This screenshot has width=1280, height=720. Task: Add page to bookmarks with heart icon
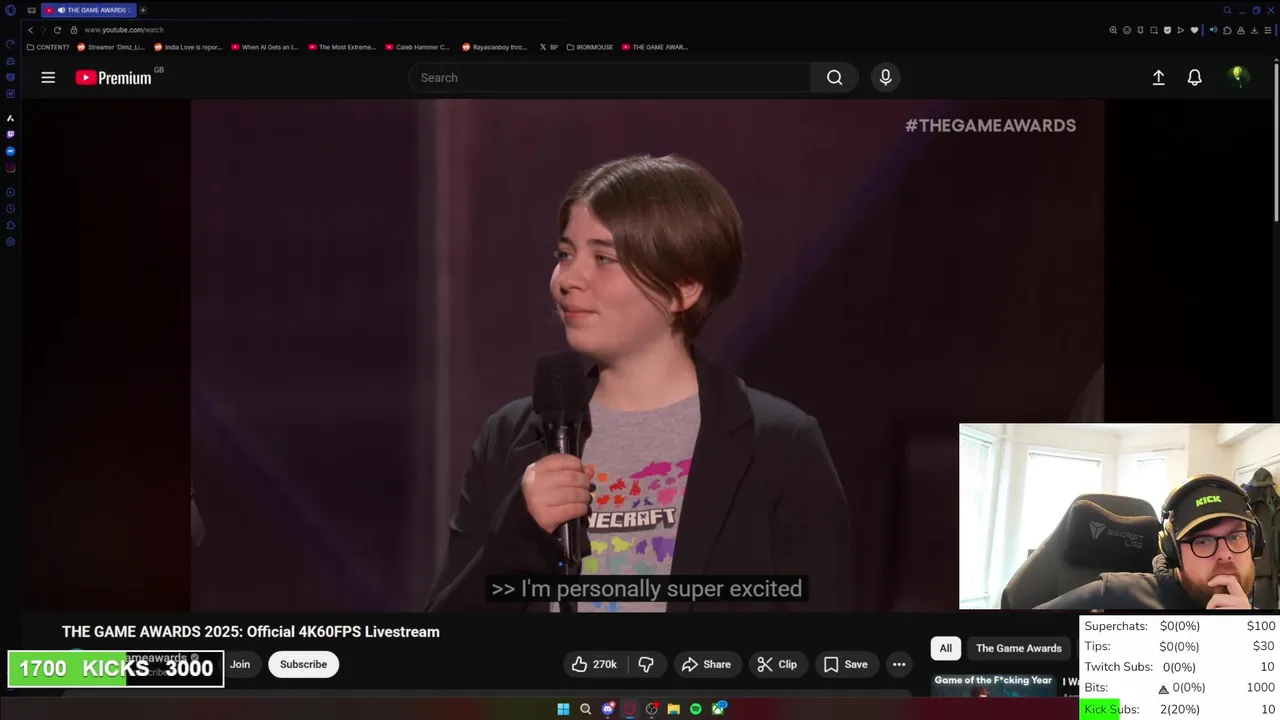(1194, 30)
